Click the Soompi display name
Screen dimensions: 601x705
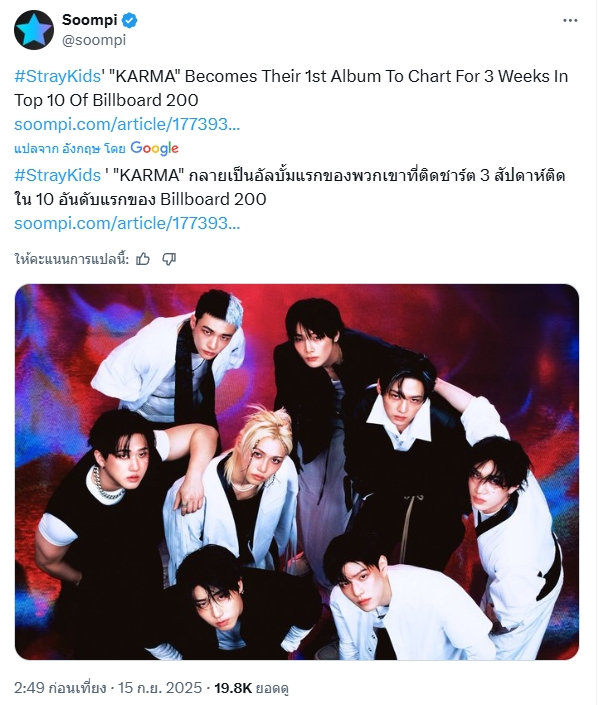click(90, 20)
